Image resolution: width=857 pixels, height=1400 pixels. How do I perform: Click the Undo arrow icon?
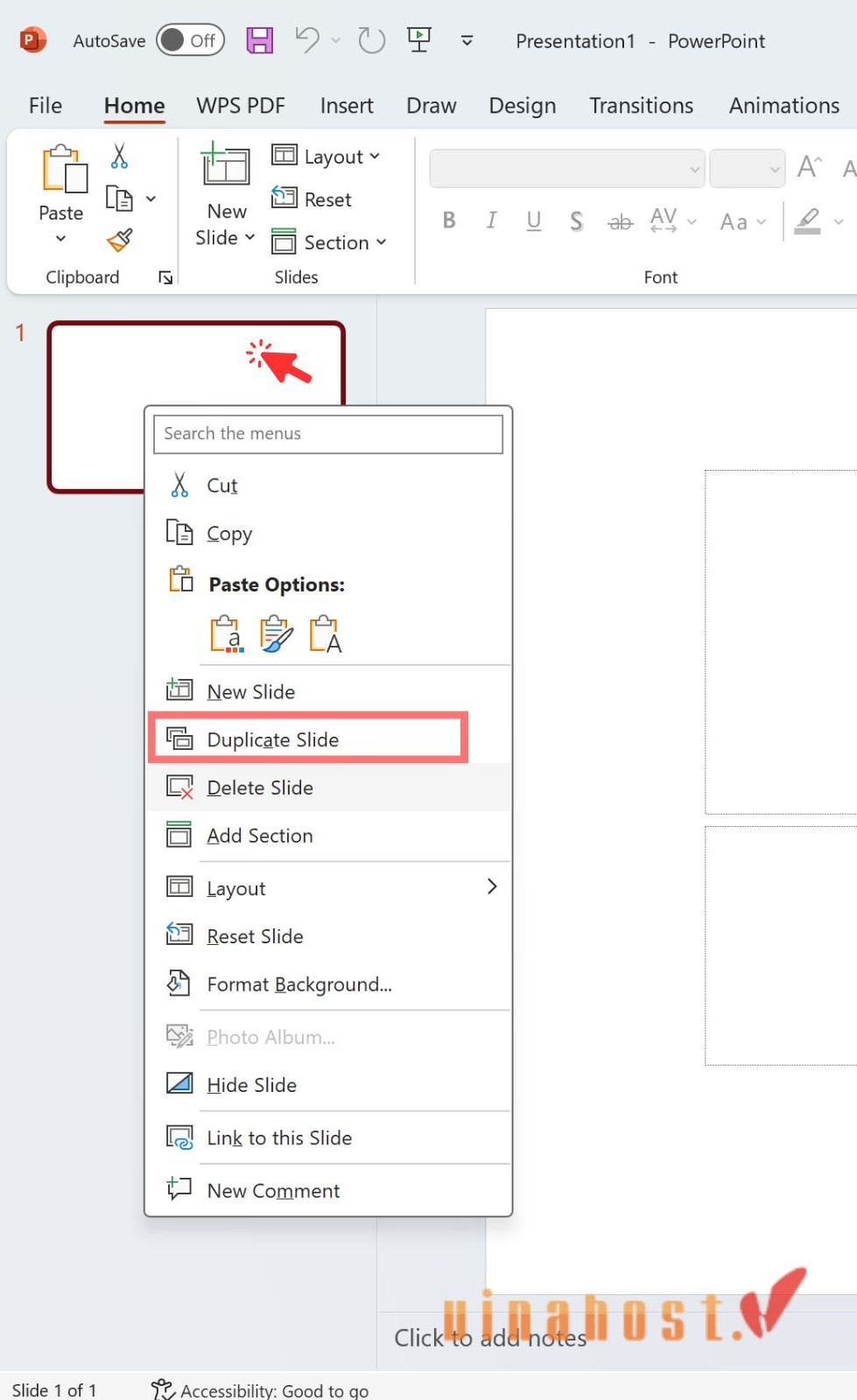point(307,40)
